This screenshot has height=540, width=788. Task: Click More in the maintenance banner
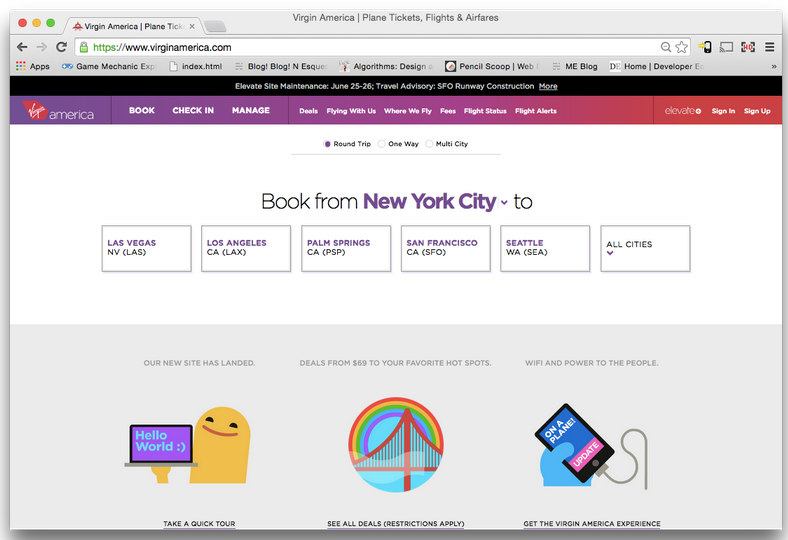(x=548, y=86)
